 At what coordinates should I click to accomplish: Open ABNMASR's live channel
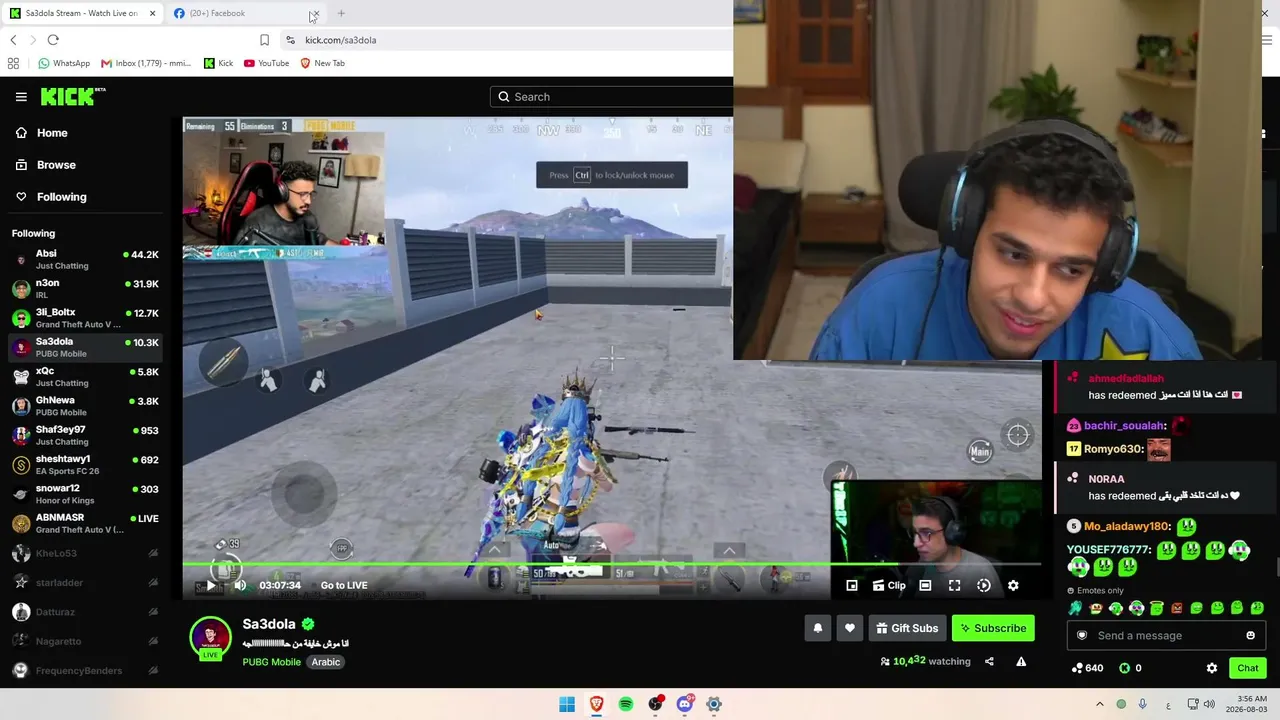click(x=85, y=524)
